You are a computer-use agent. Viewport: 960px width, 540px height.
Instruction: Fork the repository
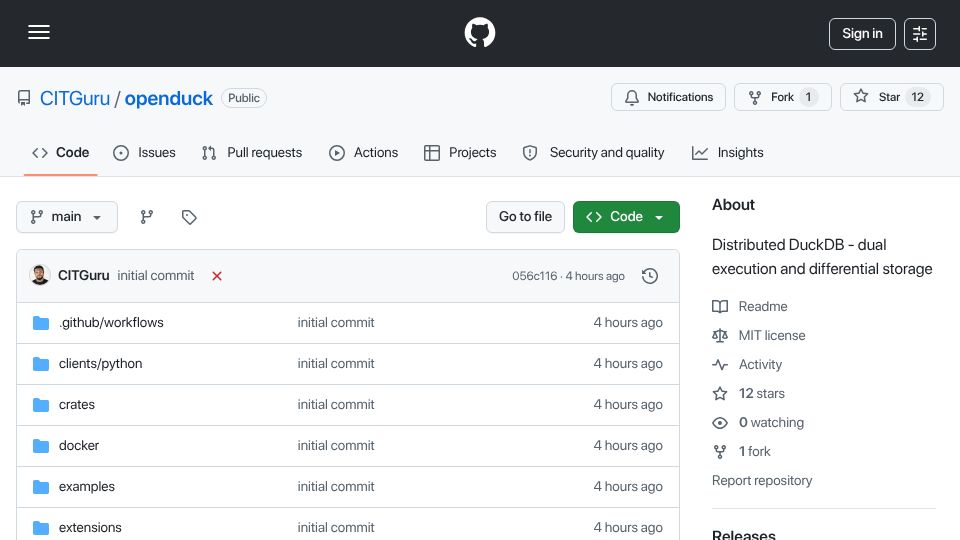point(782,97)
